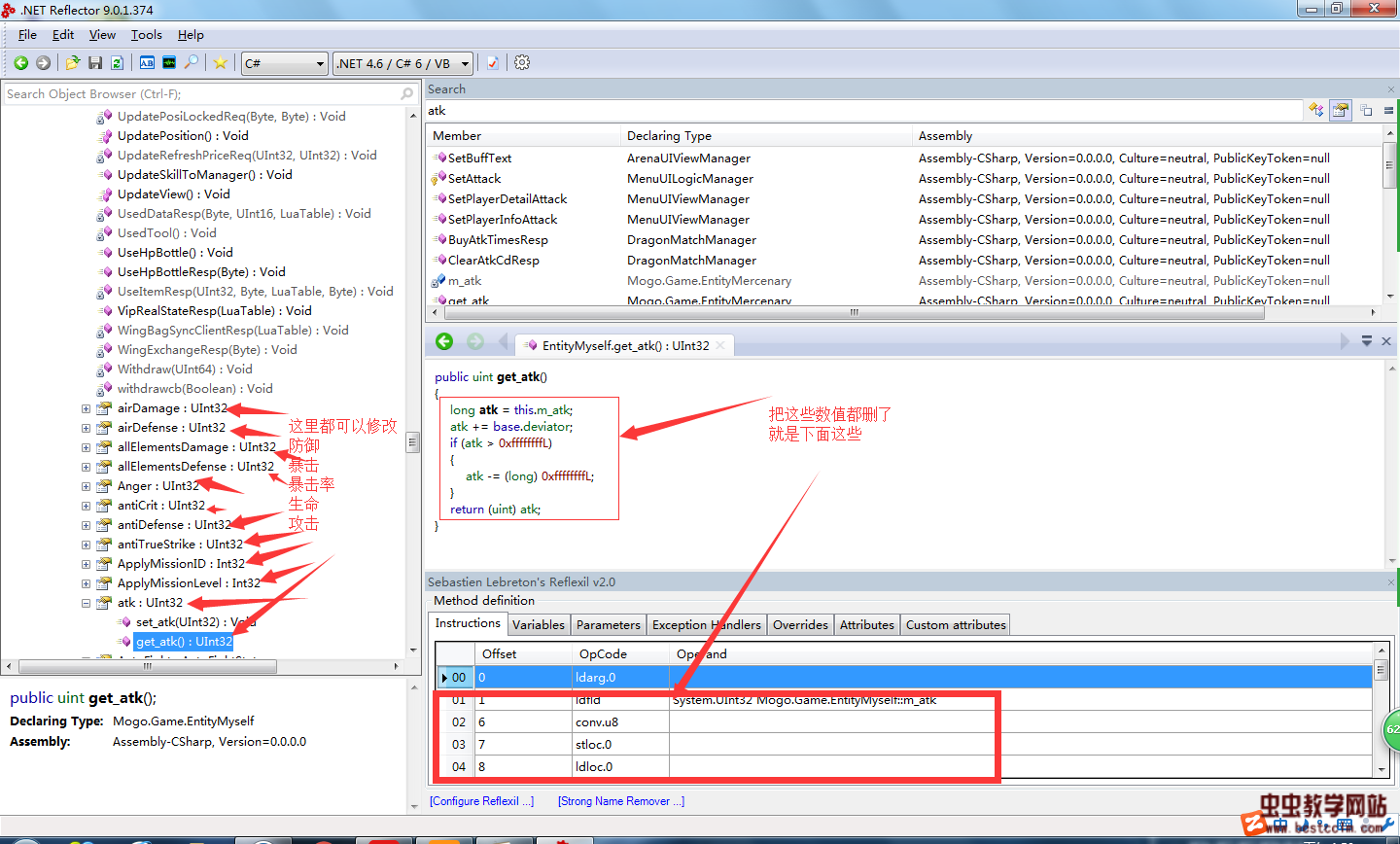
Task: Click green back arrow in code viewer
Action: pos(444,341)
